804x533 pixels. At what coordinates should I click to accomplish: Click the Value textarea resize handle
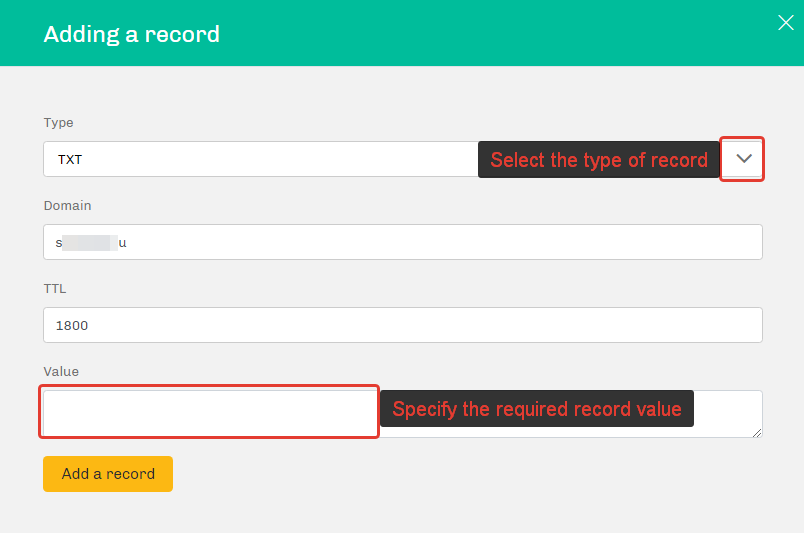[x=757, y=432]
